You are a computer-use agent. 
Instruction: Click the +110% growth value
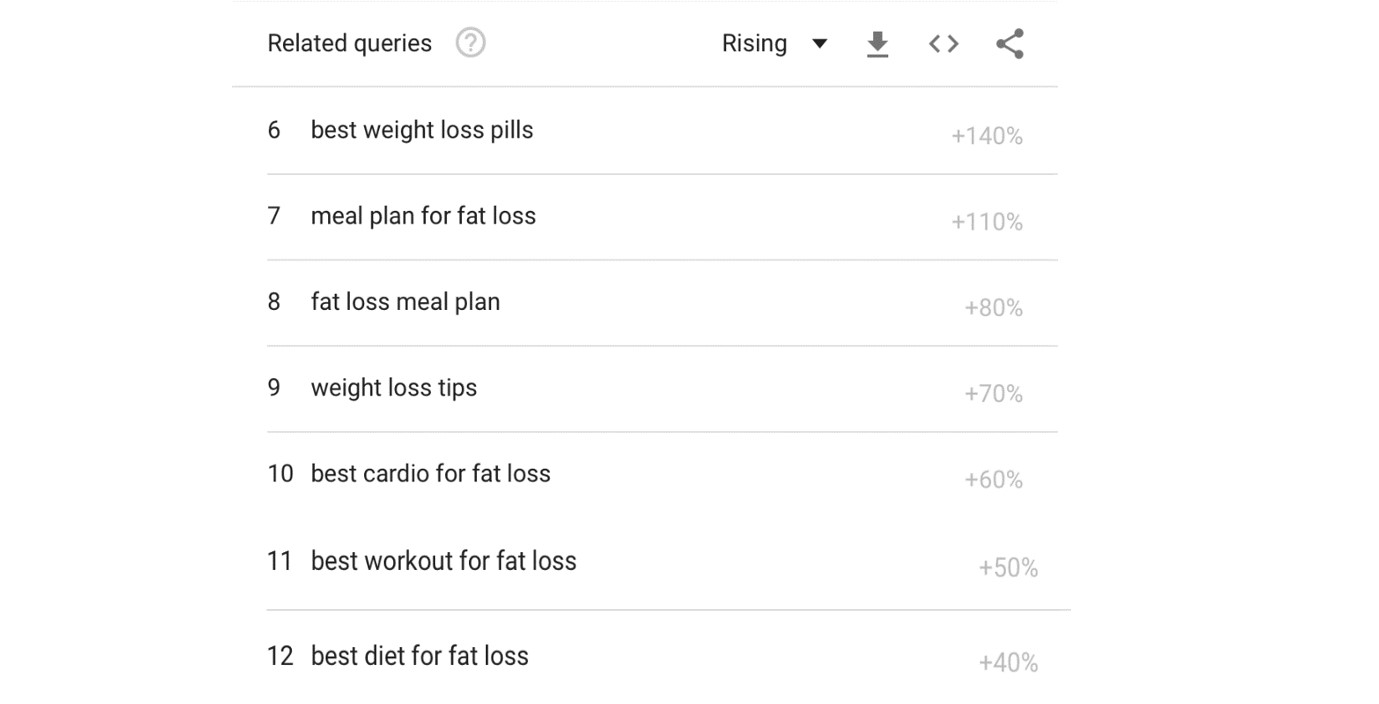986,222
